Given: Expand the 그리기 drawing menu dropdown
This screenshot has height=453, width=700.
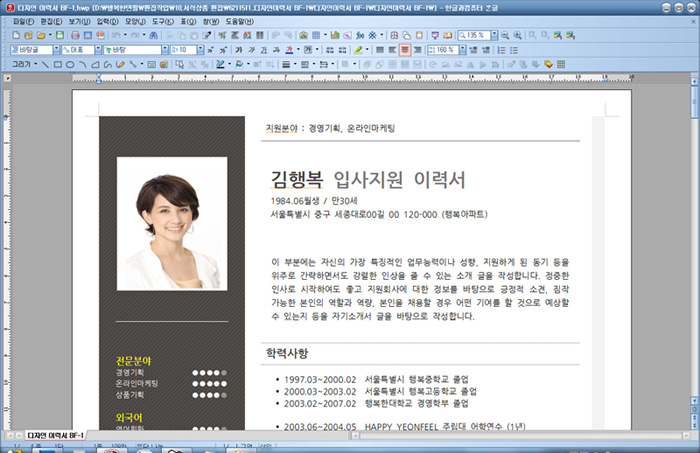Looking at the screenshot, I should click(36, 65).
